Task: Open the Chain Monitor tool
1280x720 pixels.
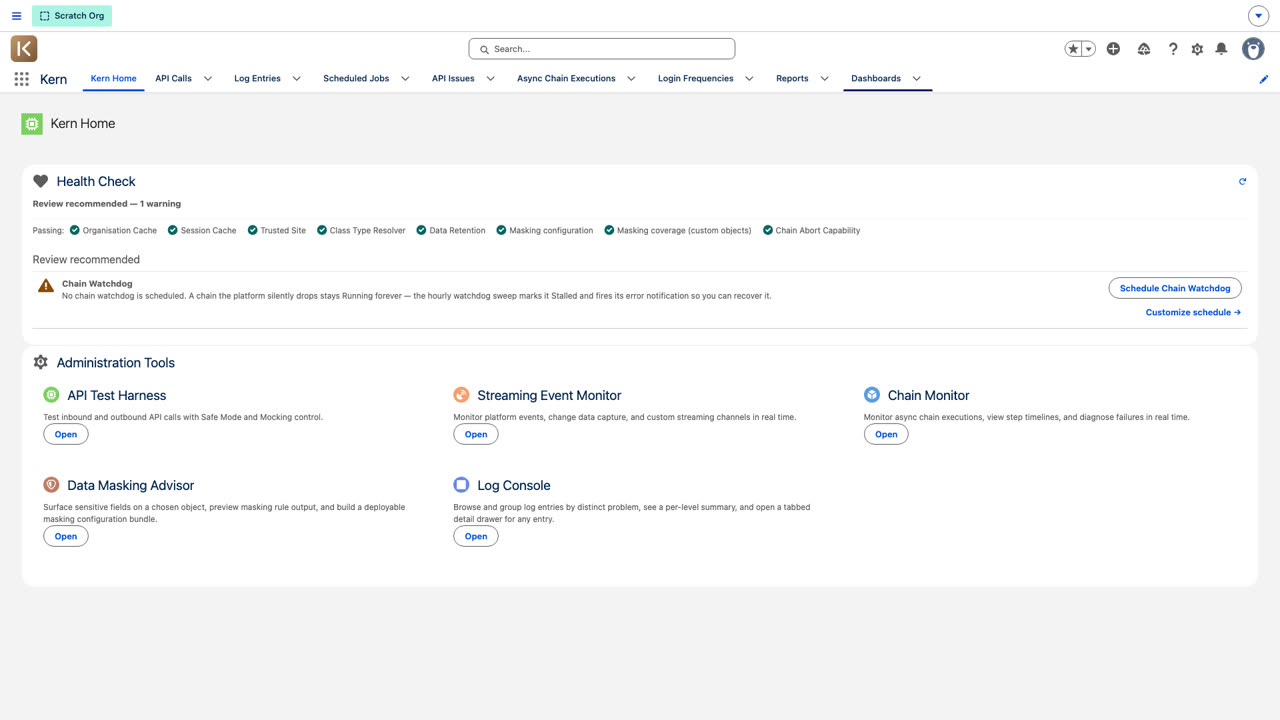Action: coord(886,434)
